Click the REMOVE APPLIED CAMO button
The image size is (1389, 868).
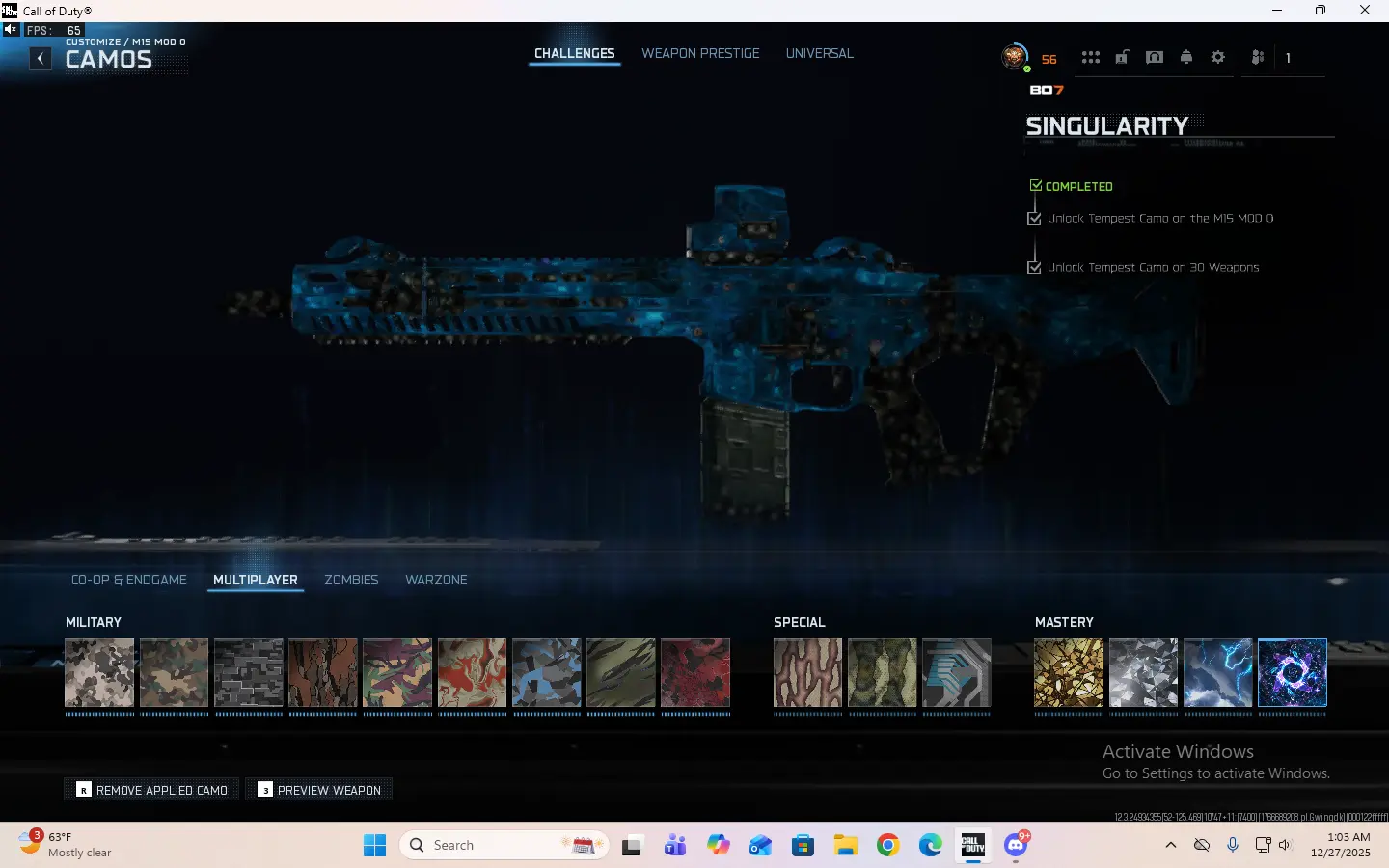(x=151, y=789)
